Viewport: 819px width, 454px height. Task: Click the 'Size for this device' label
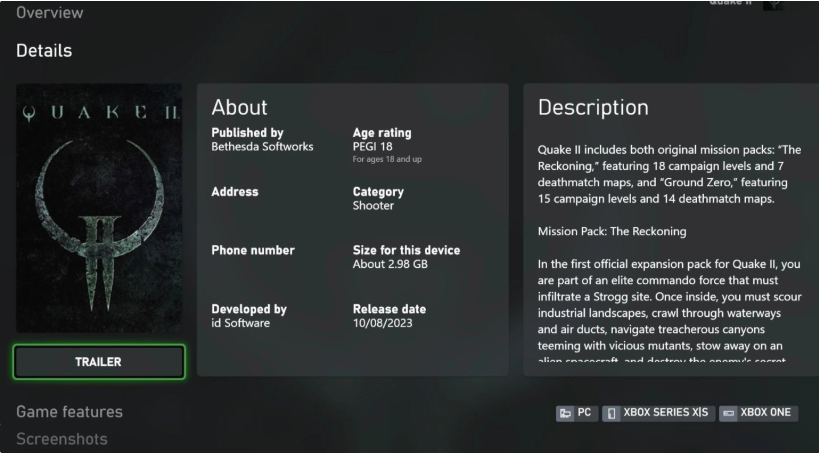[406, 250]
